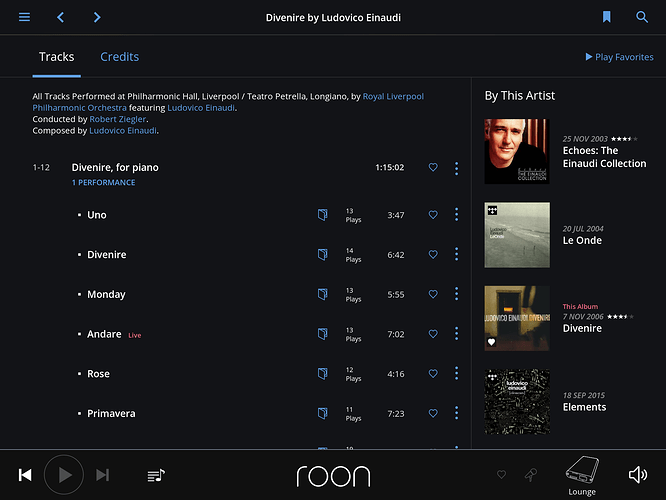Favorite Divenire, for piano with heart
Image resolution: width=666 pixels, height=500 pixels.
pyautogui.click(x=433, y=167)
